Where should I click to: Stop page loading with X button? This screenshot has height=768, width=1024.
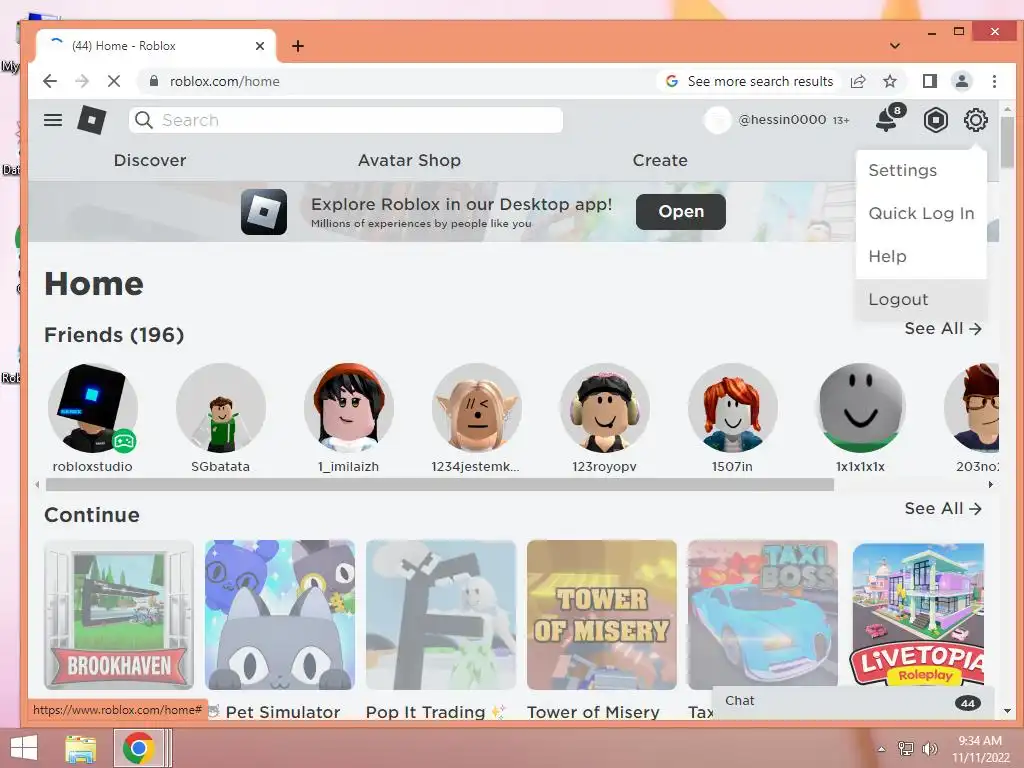(114, 81)
